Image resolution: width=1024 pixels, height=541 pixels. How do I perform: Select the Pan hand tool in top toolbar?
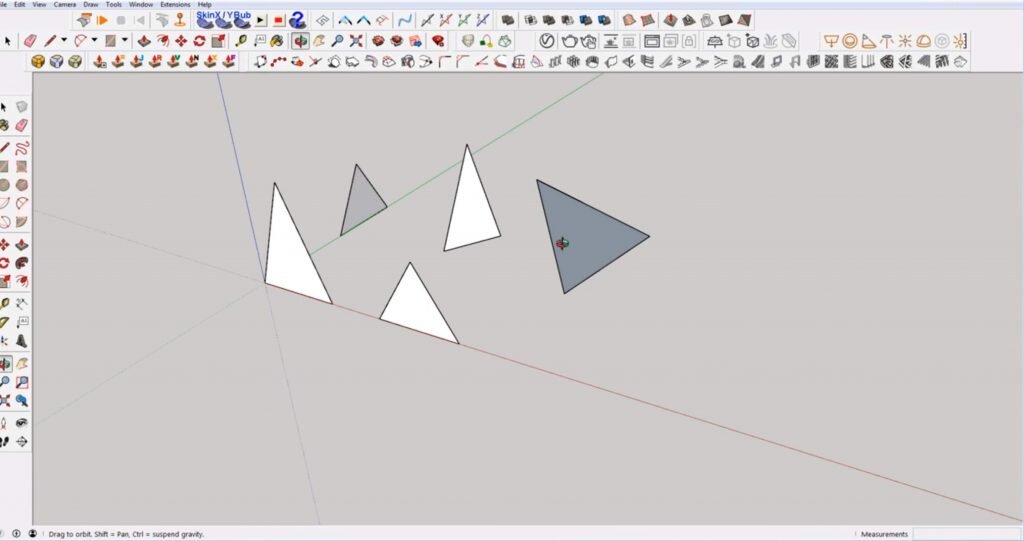319,41
